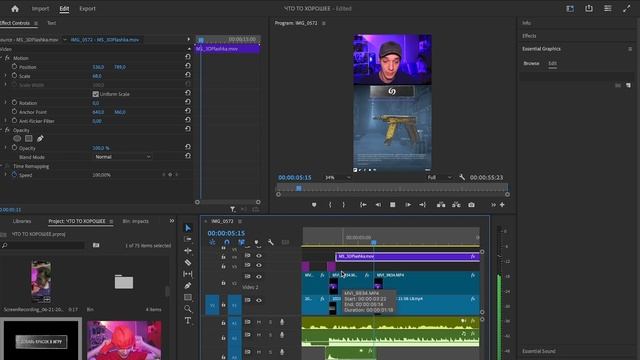The image size is (640, 360).
Task: Click the Program monitor playhead scrubber
Action: [299, 188]
